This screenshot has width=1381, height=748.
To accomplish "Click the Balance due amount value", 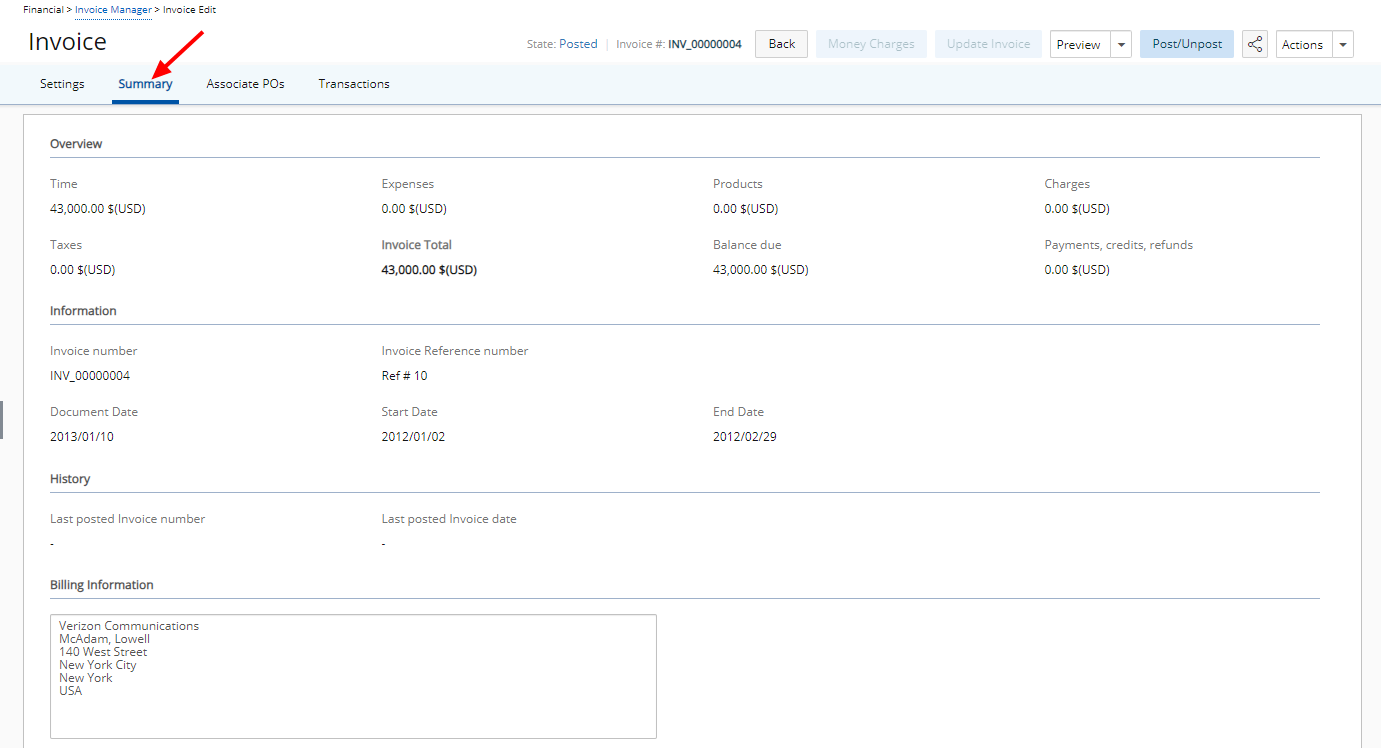I will pyautogui.click(x=761, y=270).
